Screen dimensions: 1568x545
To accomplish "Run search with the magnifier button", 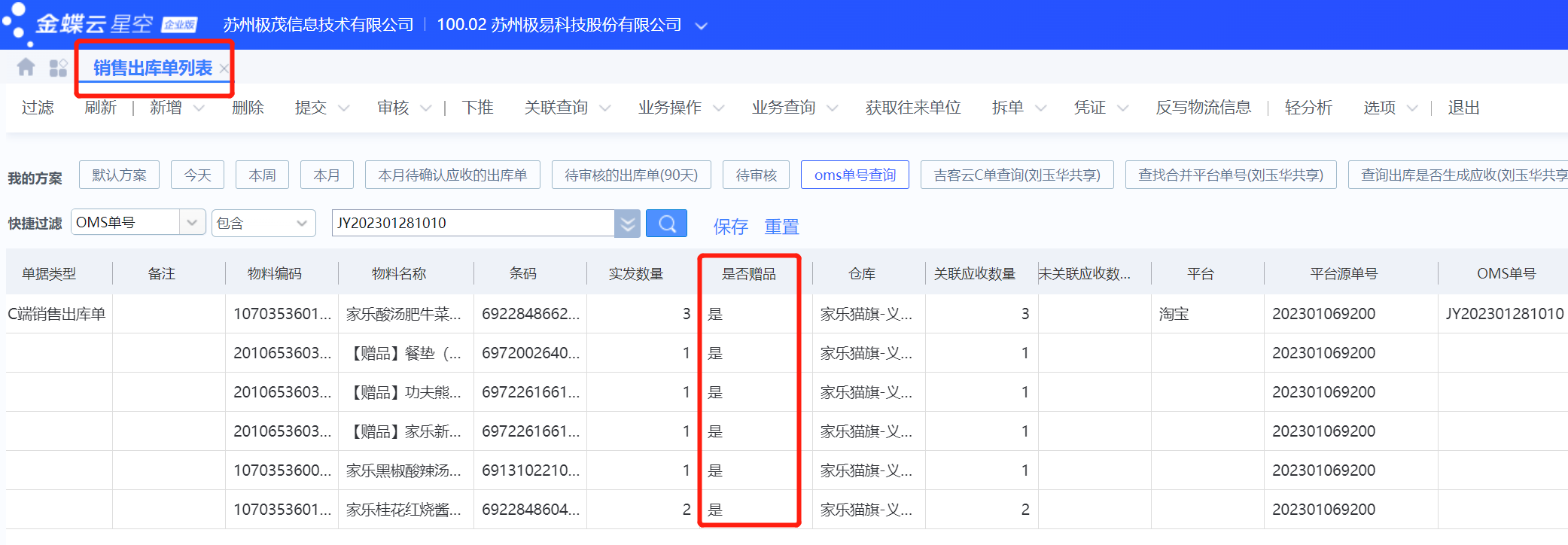I will point(667,224).
